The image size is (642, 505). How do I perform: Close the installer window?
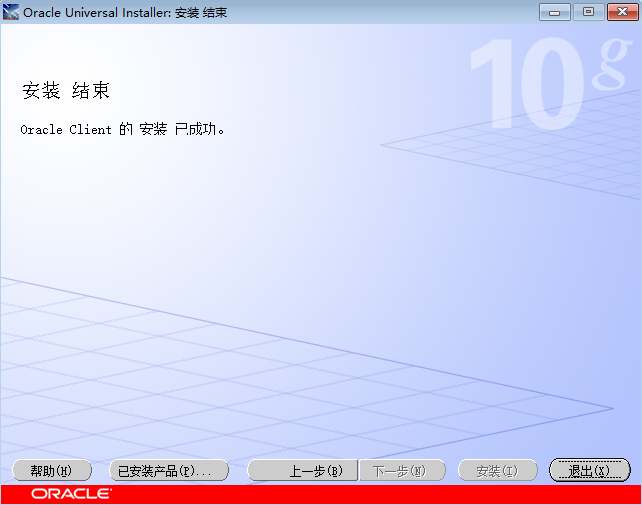(622, 12)
